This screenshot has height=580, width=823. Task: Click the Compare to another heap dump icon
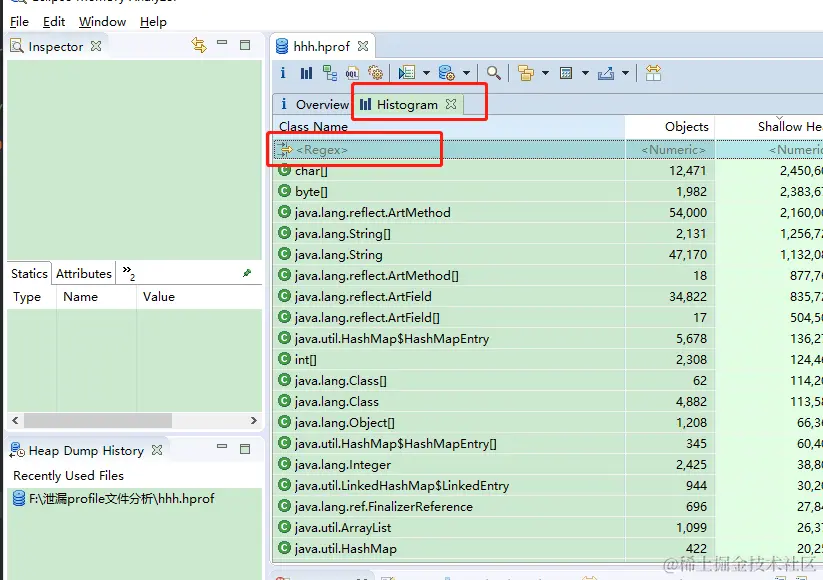[653, 73]
